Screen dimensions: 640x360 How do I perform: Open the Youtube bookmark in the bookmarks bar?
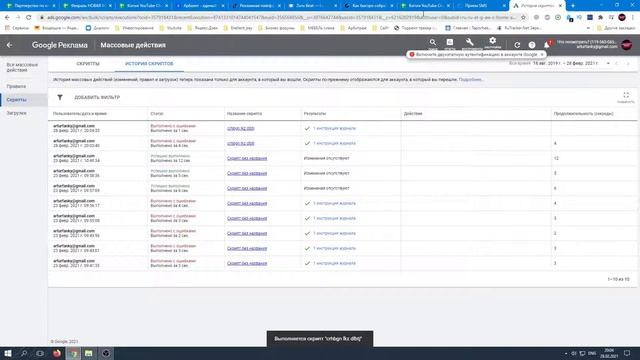pos(171,28)
